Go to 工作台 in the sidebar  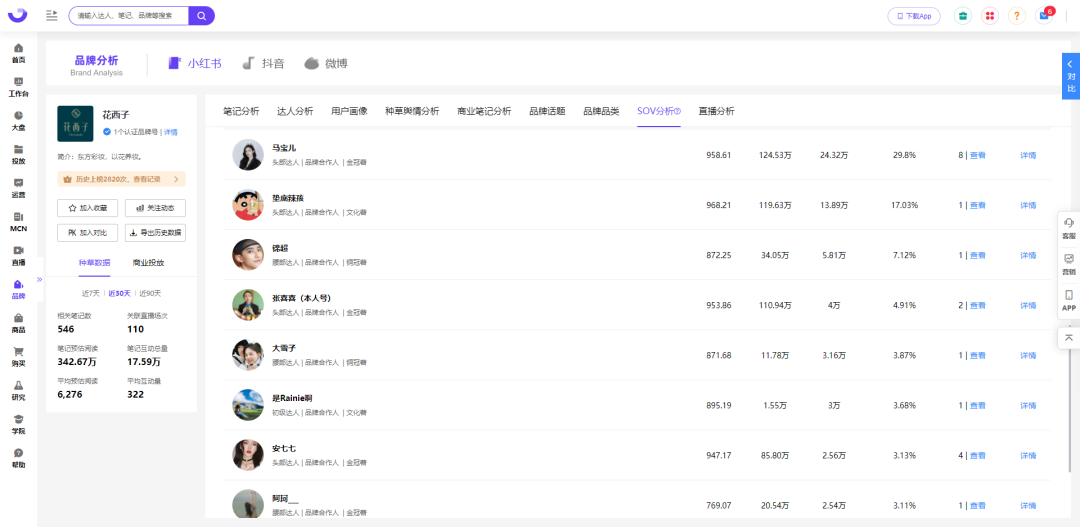pos(19,87)
